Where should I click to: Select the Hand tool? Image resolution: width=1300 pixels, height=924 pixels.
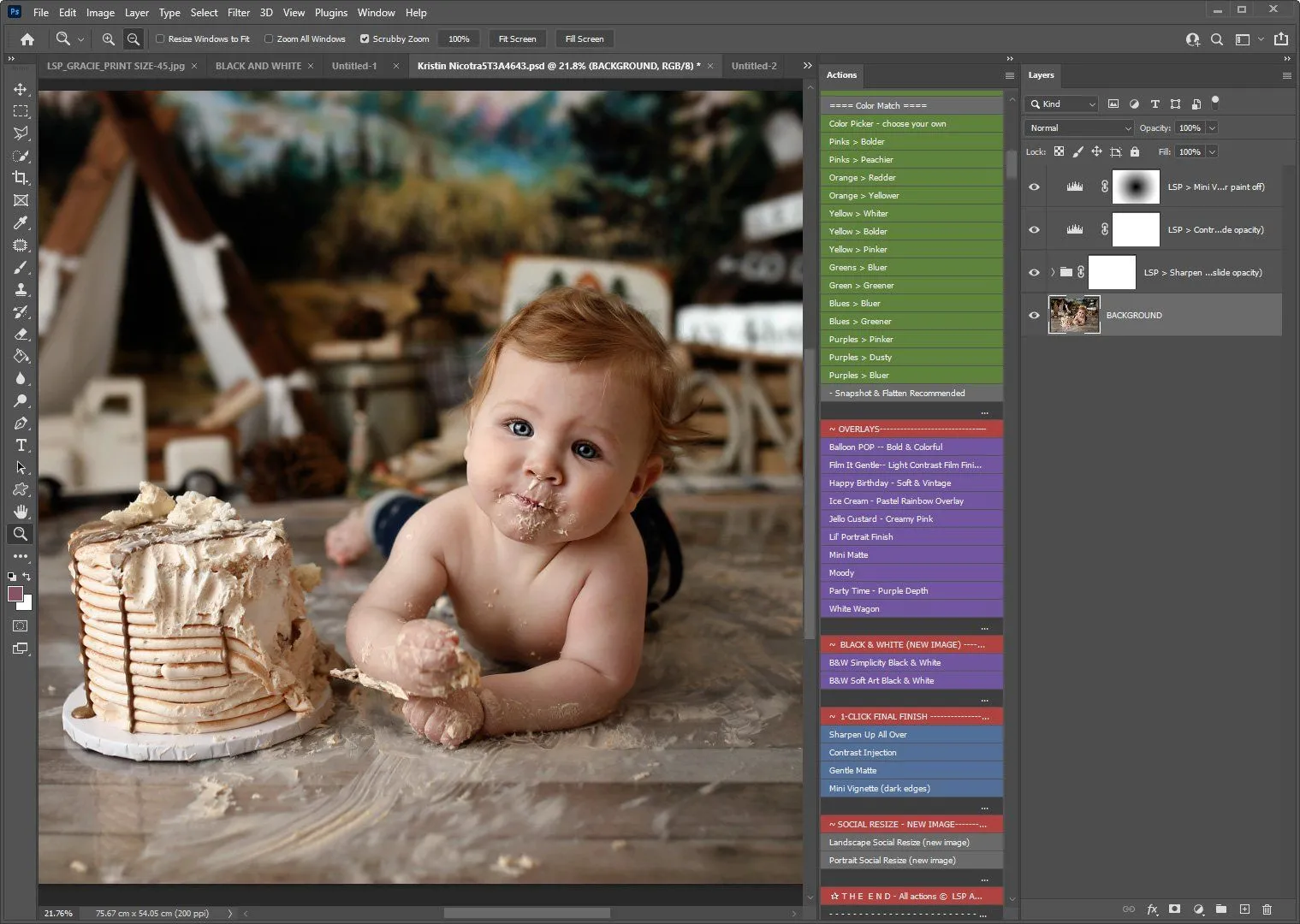pyautogui.click(x=21, y=512)
